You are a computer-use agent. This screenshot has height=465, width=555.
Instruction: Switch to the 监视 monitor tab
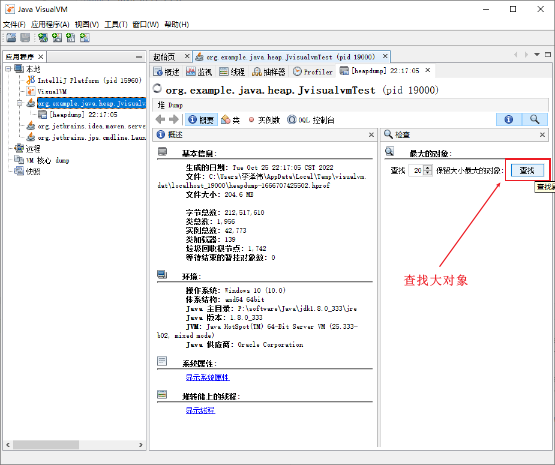199,72
